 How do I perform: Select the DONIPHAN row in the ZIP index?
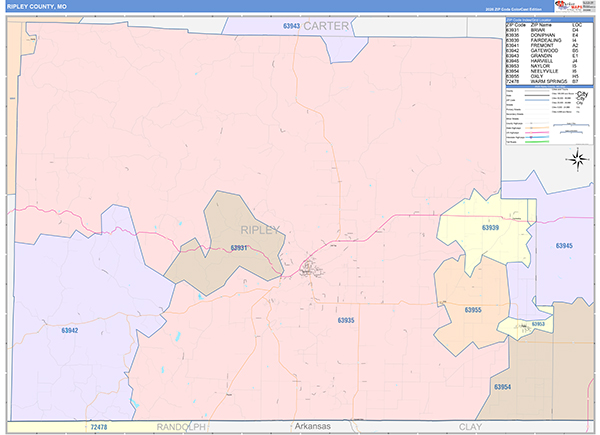[x=543, y=35]
